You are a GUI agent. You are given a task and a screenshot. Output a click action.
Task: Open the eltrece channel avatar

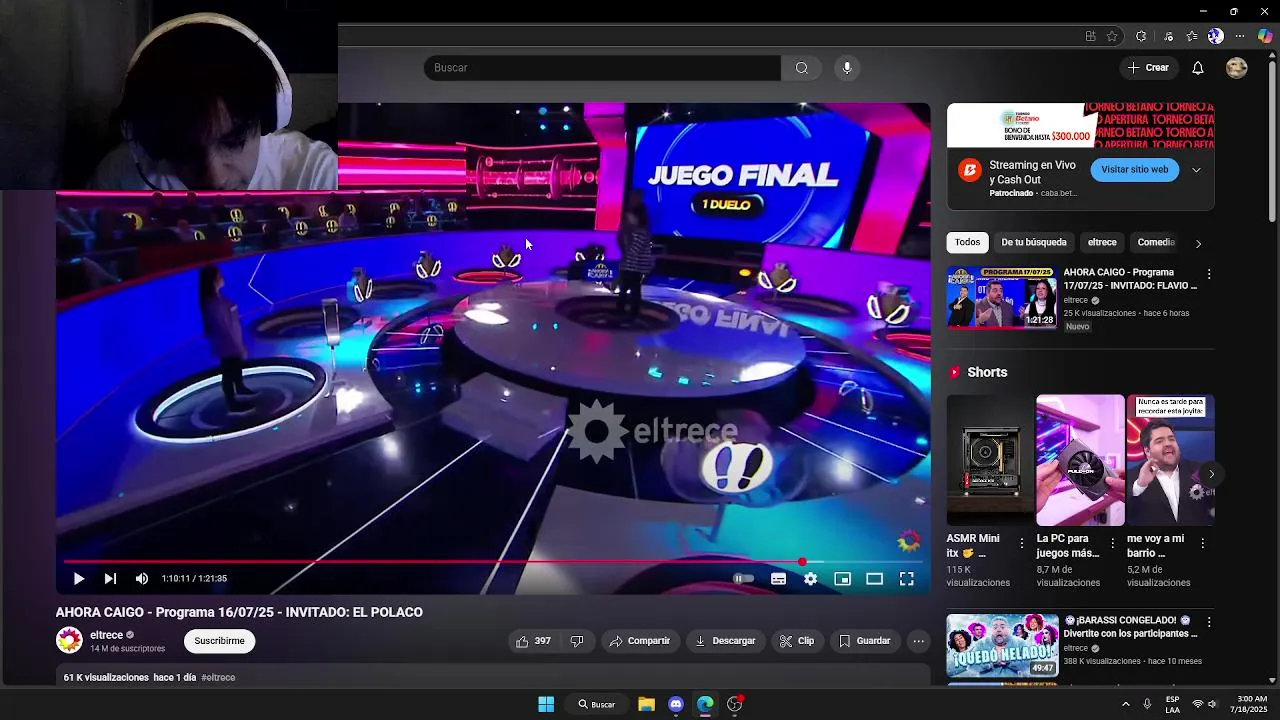click(x=69, y=641)
